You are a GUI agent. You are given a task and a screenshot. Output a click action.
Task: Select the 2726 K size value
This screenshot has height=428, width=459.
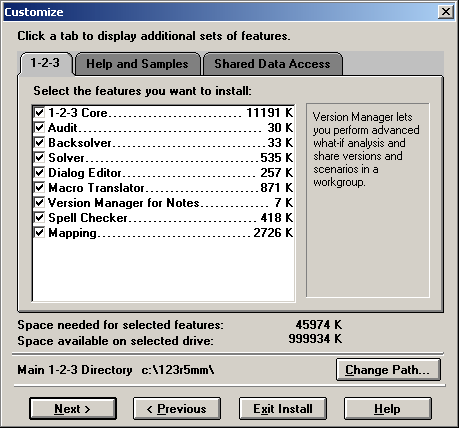coord(273,233)
